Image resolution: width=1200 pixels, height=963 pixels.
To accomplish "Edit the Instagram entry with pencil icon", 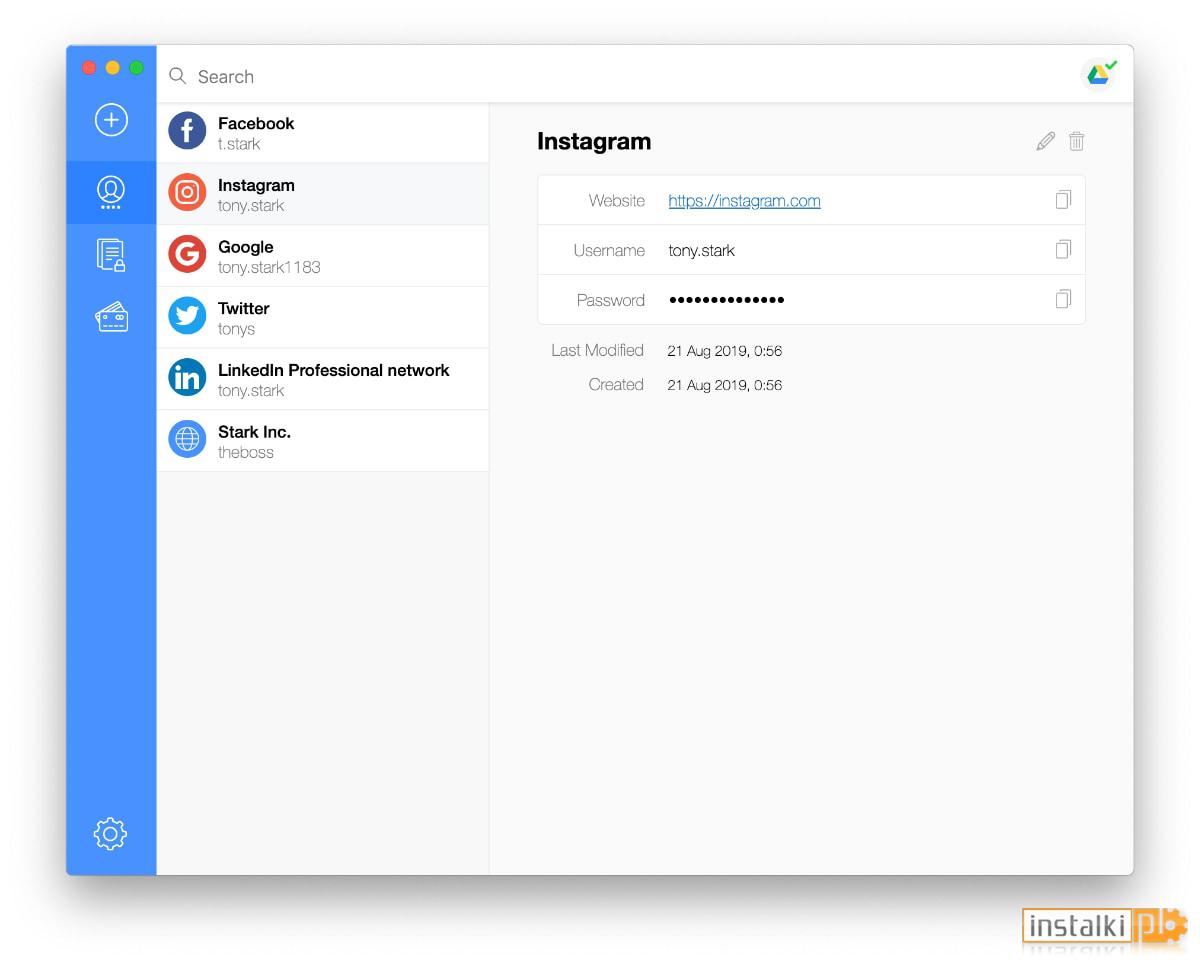I will pyautogui.click(x=1045, y=141).
